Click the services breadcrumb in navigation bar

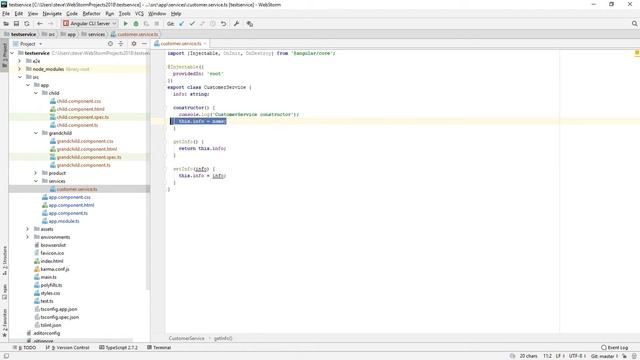93,34
